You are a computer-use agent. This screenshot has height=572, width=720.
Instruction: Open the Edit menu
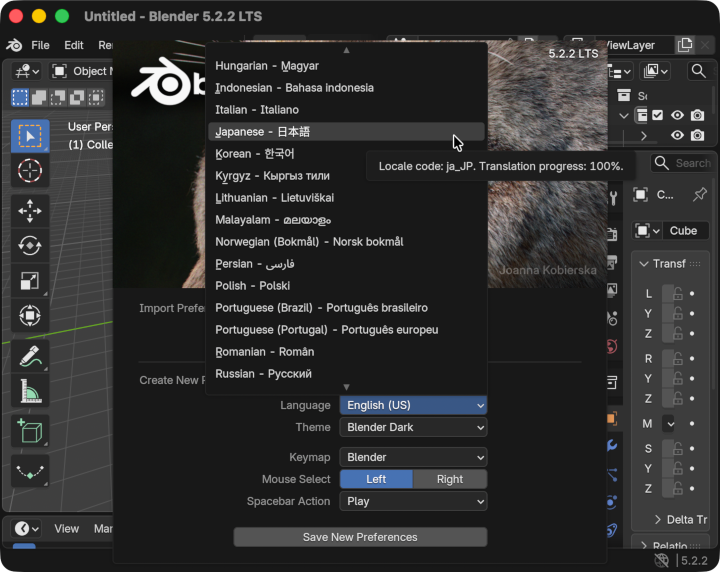(x=74, y=45)
